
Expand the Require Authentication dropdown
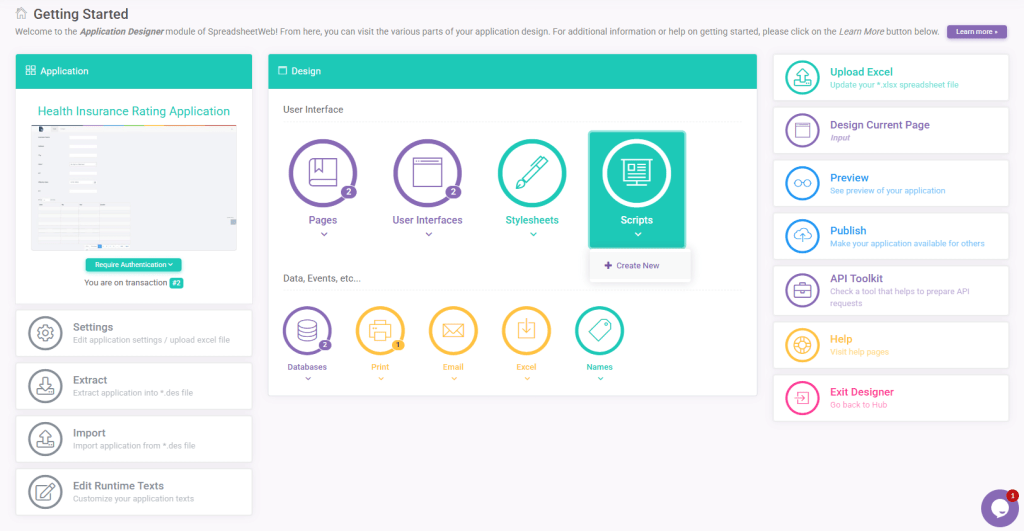133,265
